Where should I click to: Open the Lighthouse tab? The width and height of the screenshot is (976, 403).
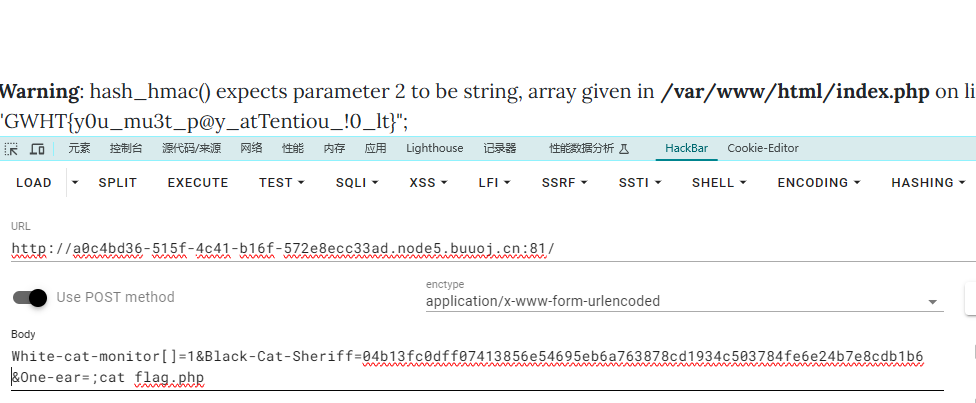click(x=434, y=149)
